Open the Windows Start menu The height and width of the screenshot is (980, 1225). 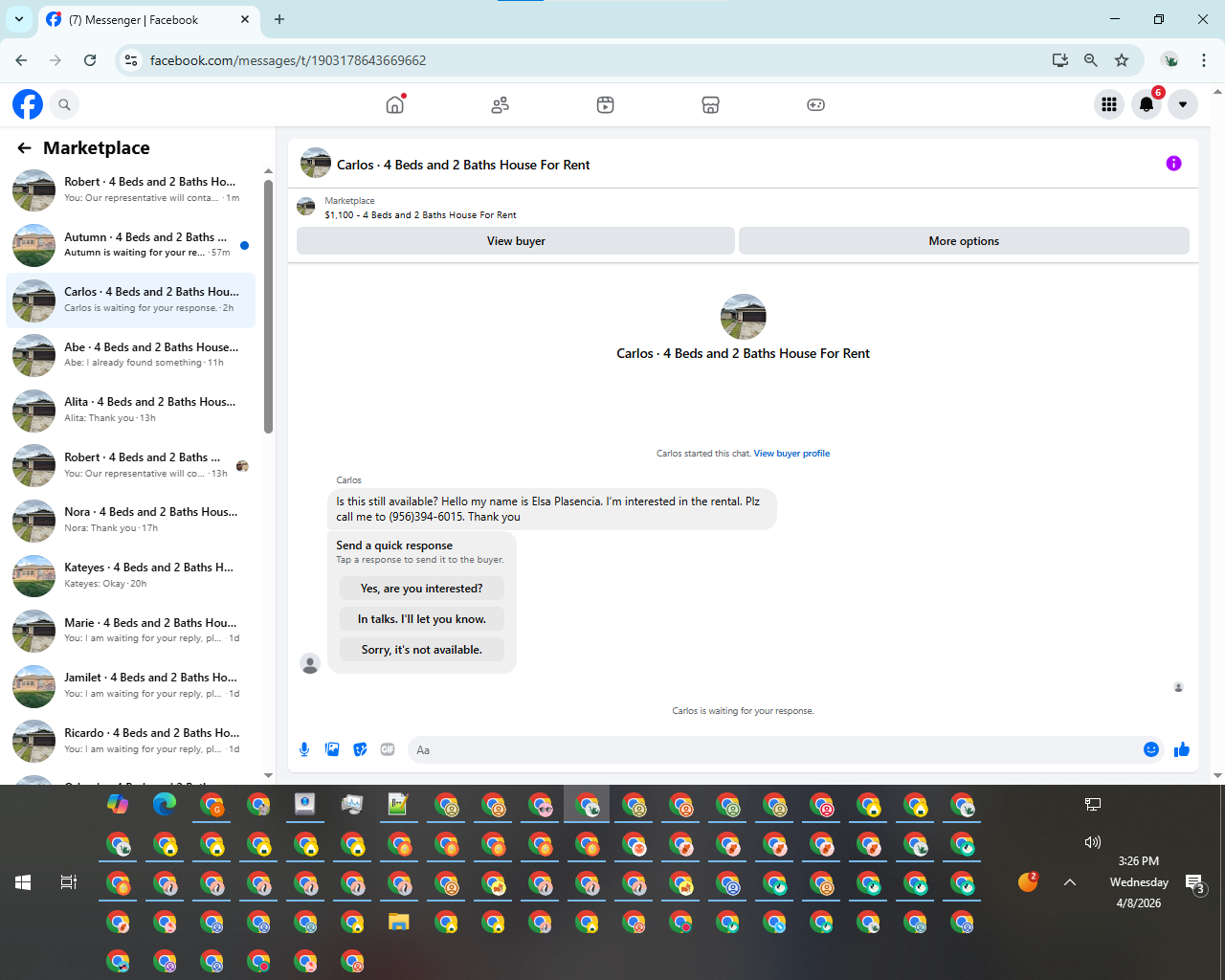point(23,882)
